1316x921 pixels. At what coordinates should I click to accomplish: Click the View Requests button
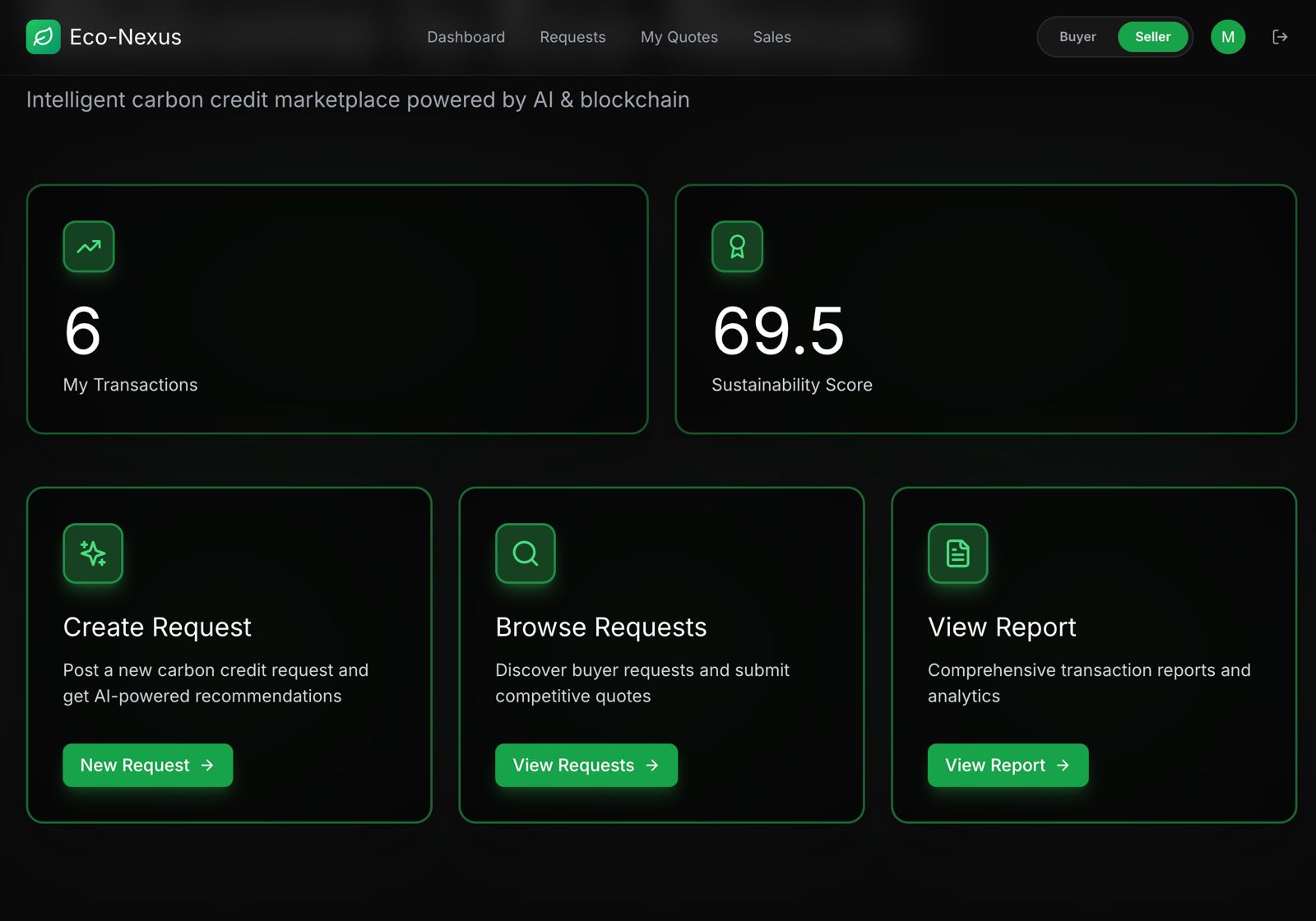pyautogui.click(x=586, y=766)
